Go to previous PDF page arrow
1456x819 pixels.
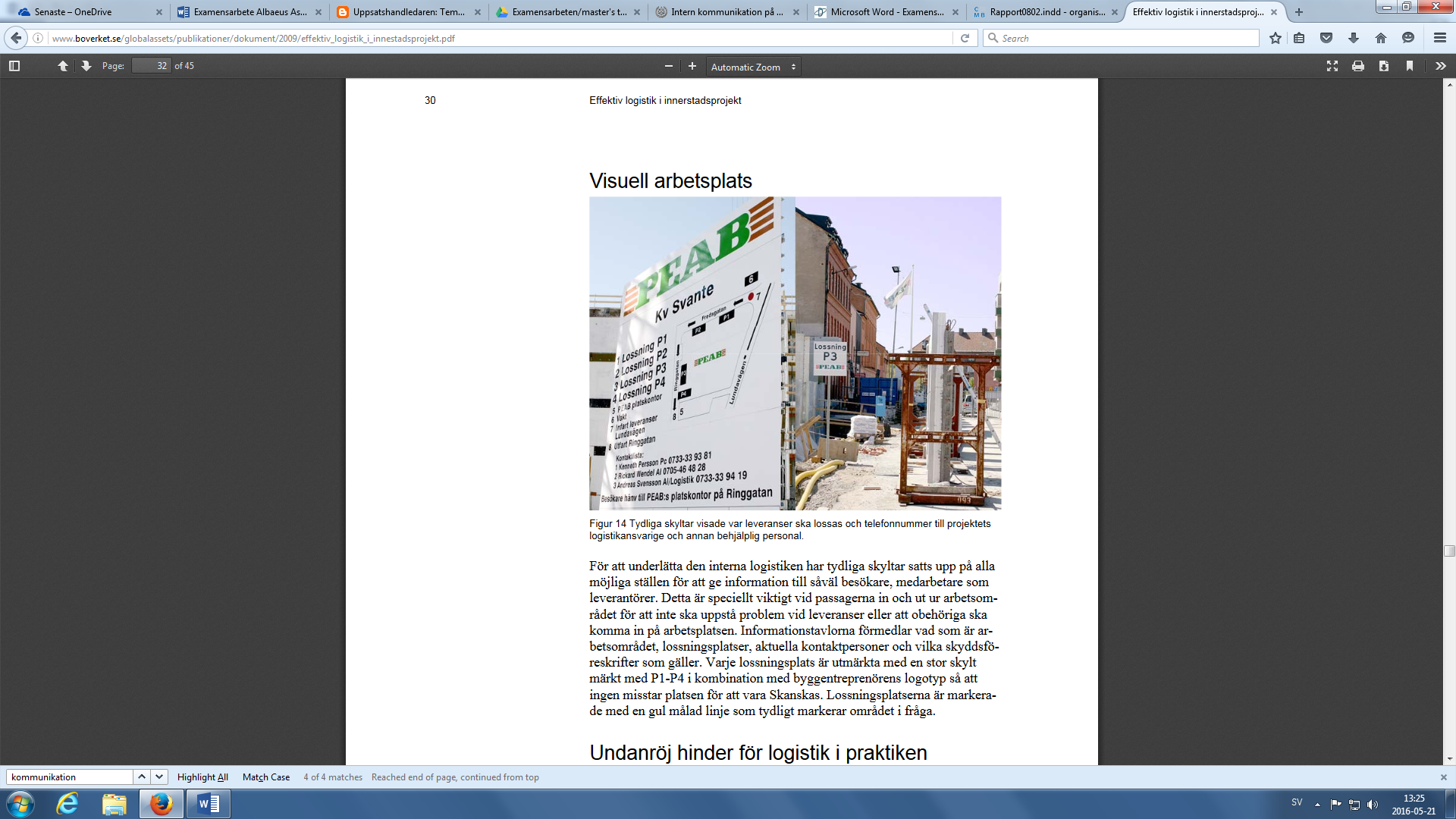tap(63, 66)
